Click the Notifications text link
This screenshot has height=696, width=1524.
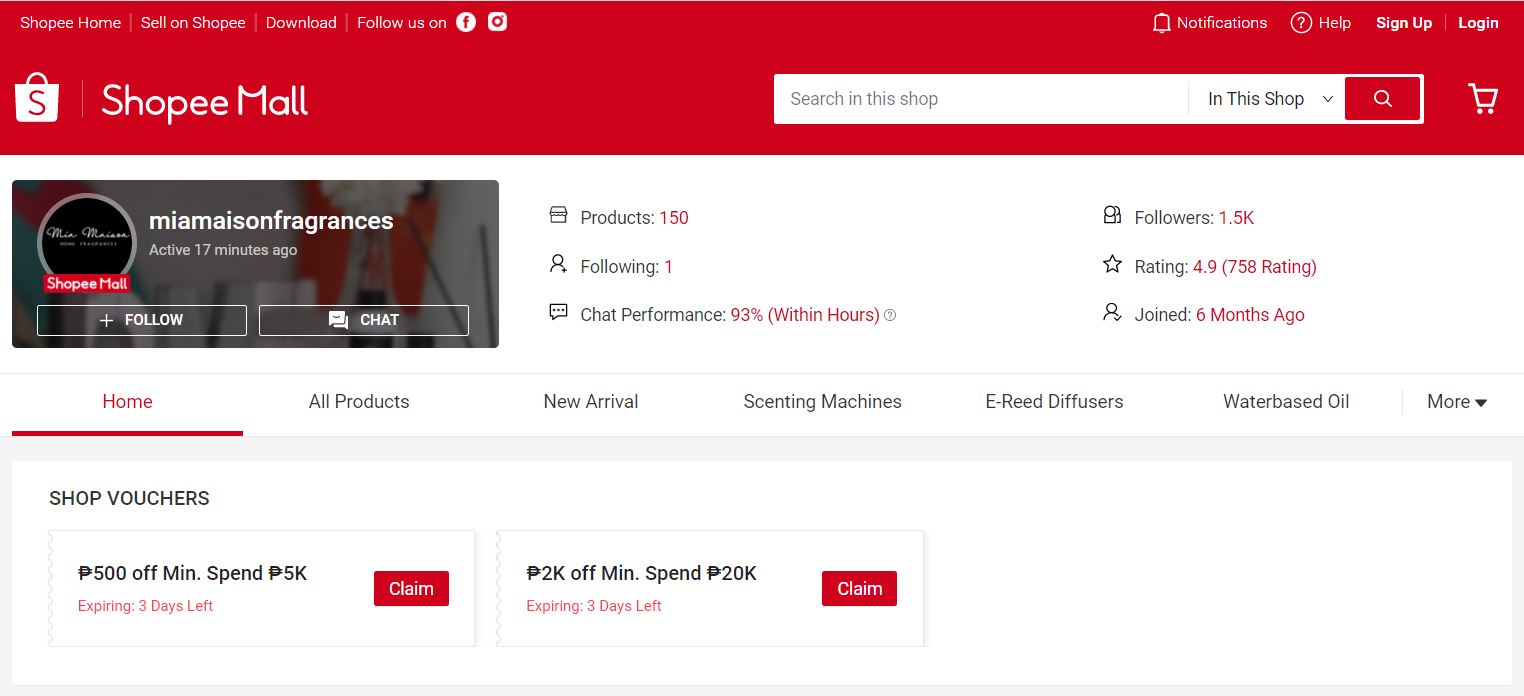click(x=1222, y=23)
